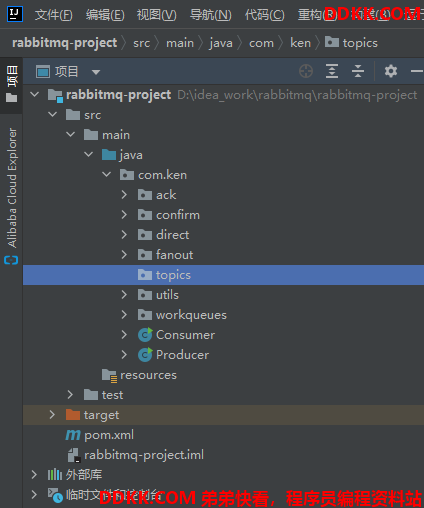Open the 代码(C) menu
Viewport: 424px width, 508px height.
(x=265, y=15)
